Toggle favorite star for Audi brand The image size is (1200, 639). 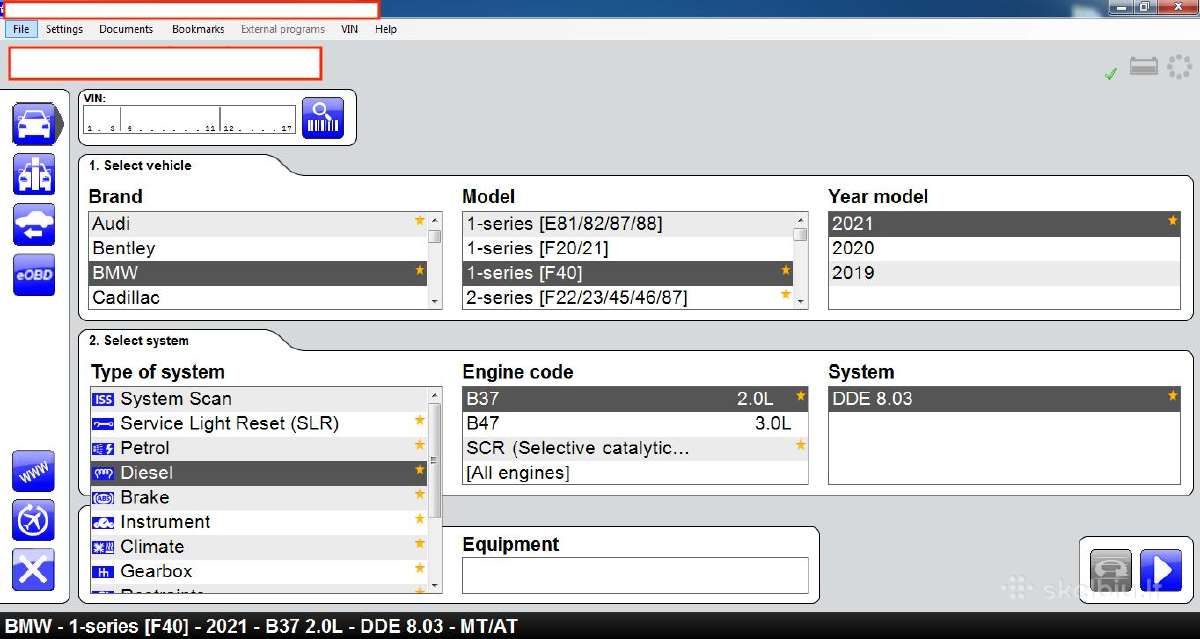420,220
